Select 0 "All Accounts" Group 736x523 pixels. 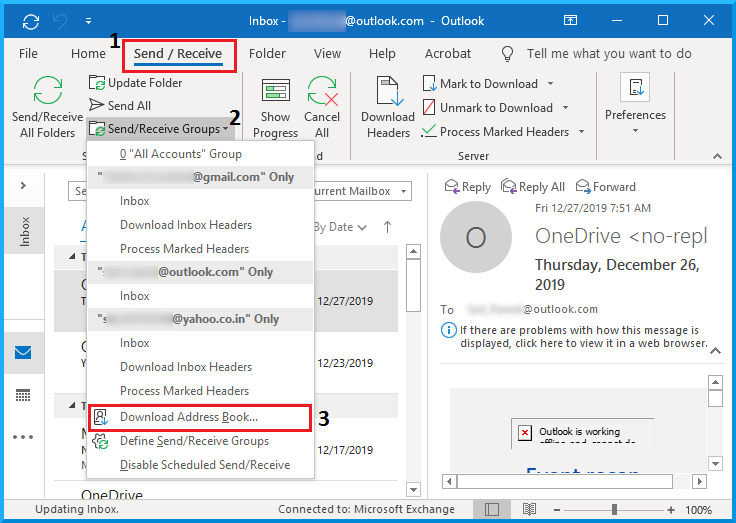tap(200, 154)
